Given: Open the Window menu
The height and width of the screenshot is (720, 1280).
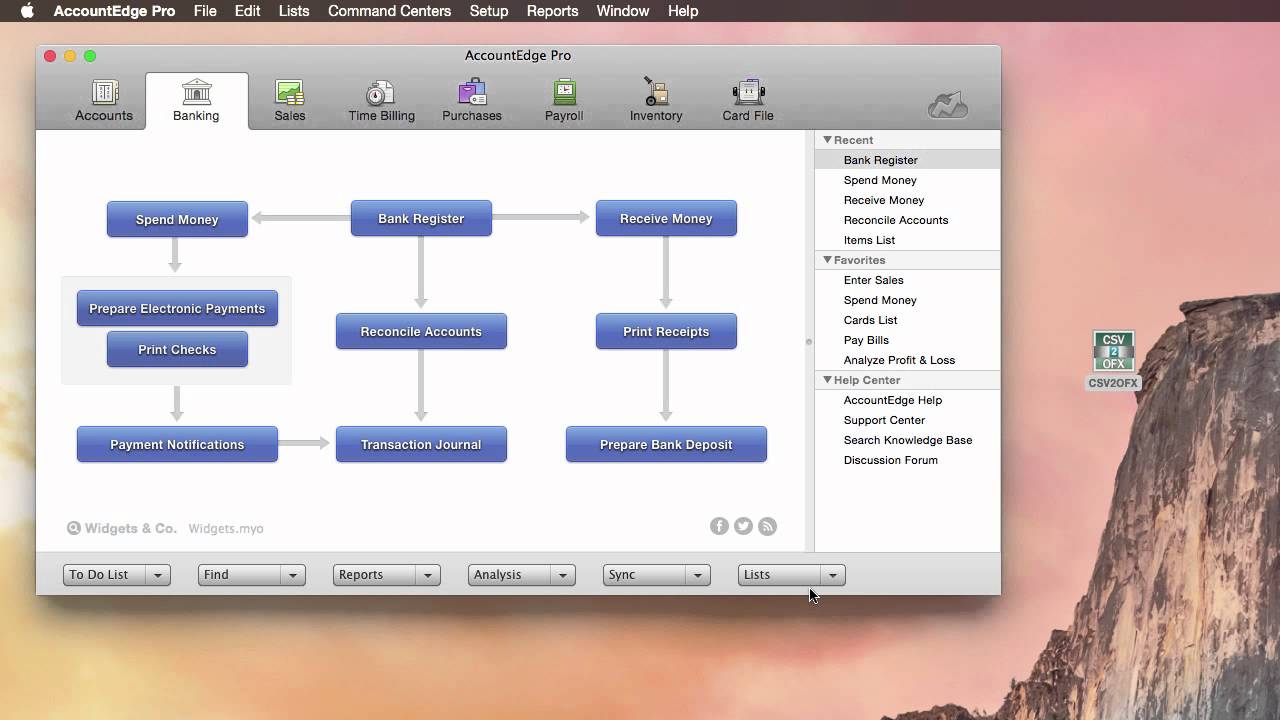Looking at the screenshot, I should 623,11.
